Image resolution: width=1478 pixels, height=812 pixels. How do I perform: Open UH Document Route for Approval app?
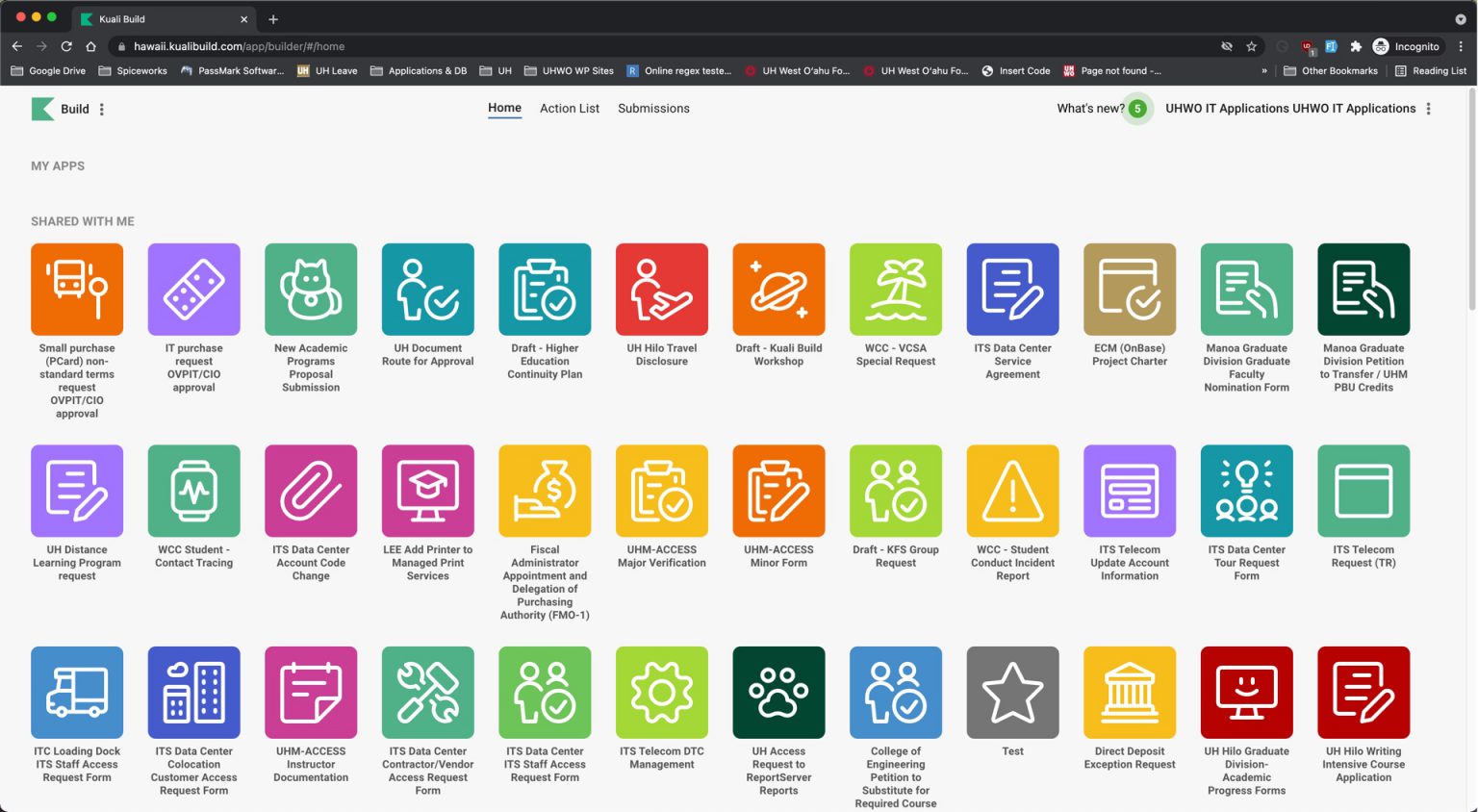[x=428, y=289]
